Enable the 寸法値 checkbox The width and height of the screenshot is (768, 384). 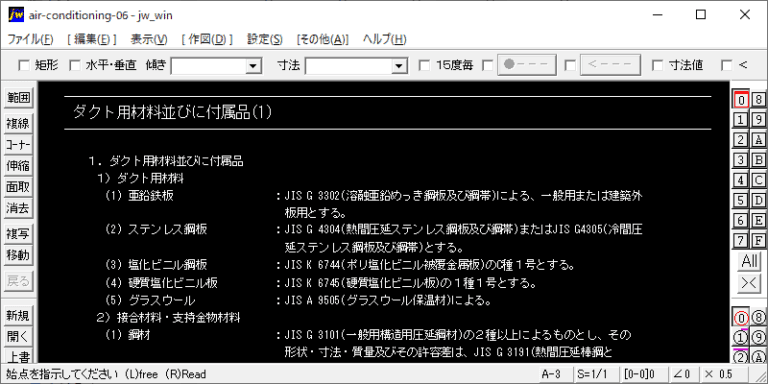coord(658,65)
